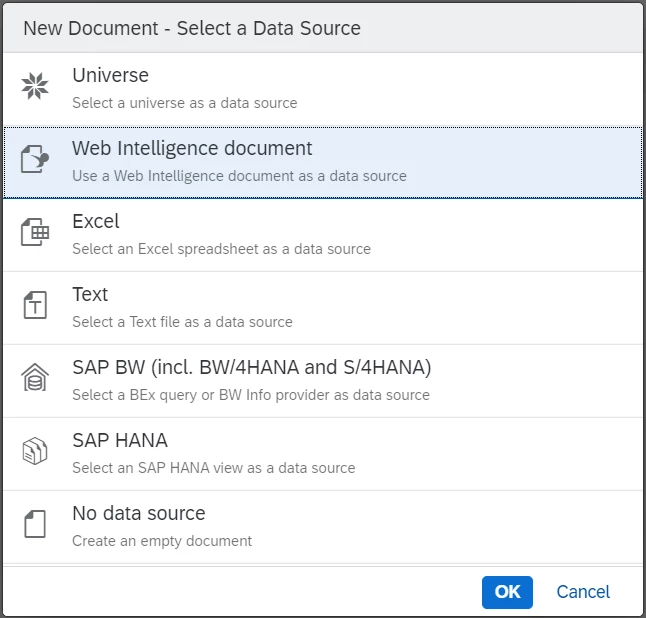Select the Text option title
The height and width of the screenshot is (618, 646).
90,294
